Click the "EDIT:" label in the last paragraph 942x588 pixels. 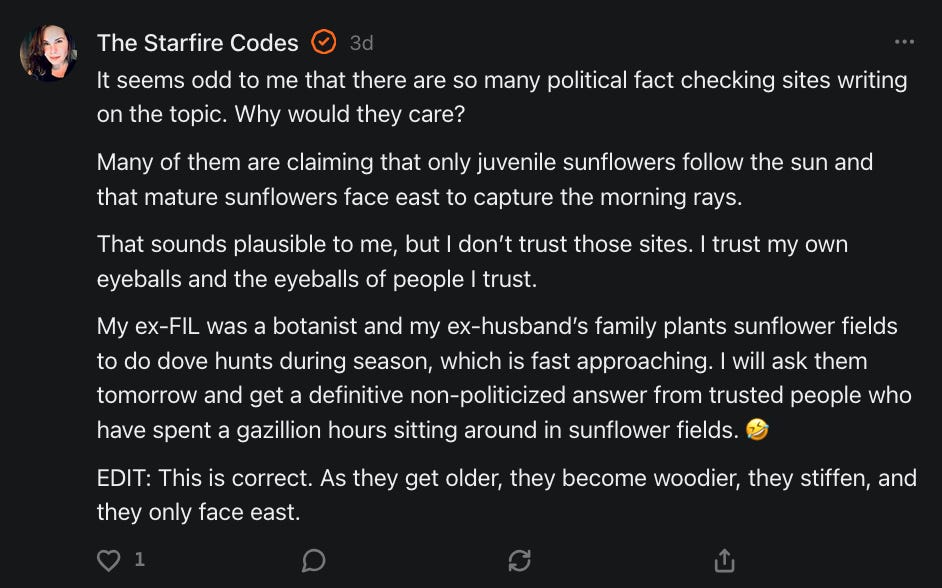pos(124,478)
